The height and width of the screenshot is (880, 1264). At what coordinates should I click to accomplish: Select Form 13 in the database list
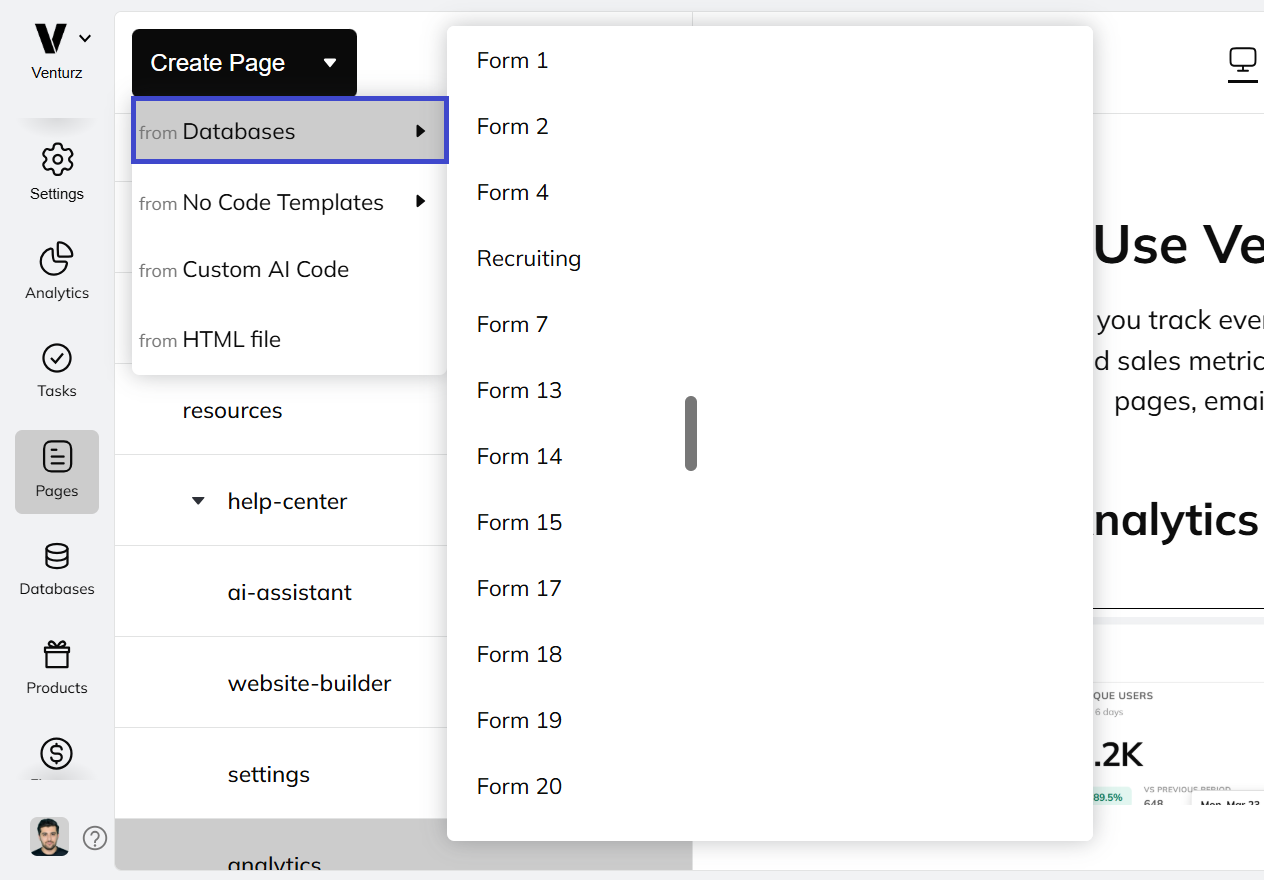coord(519,390)
